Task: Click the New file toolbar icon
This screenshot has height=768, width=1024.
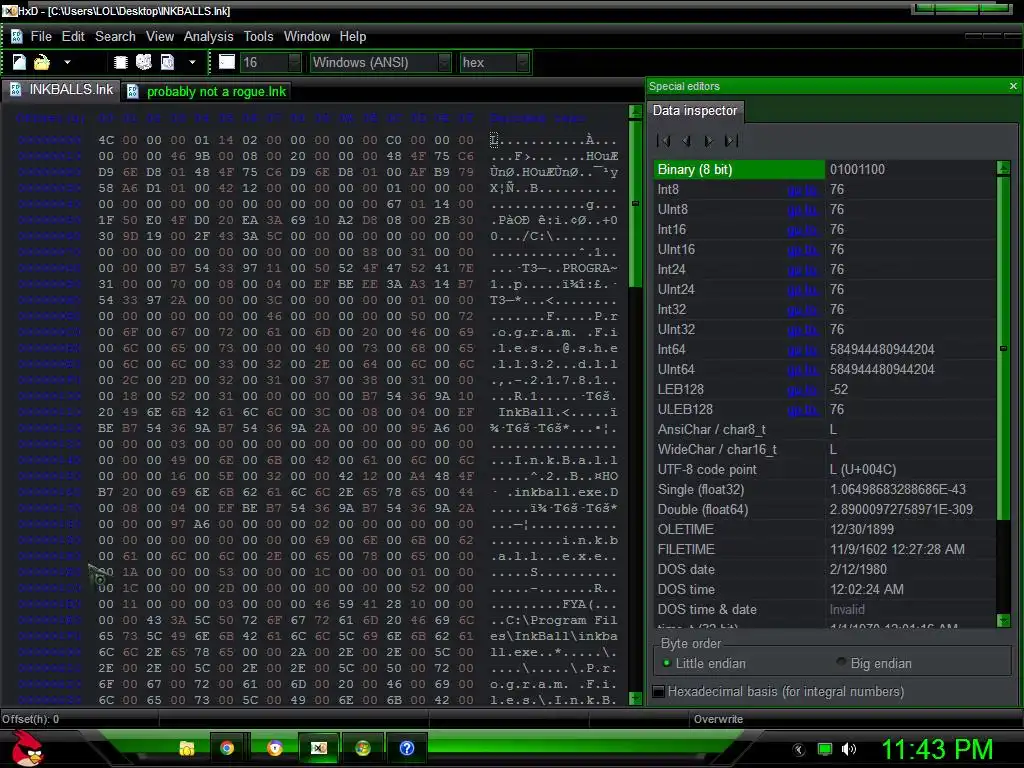Action: (19, 62)
